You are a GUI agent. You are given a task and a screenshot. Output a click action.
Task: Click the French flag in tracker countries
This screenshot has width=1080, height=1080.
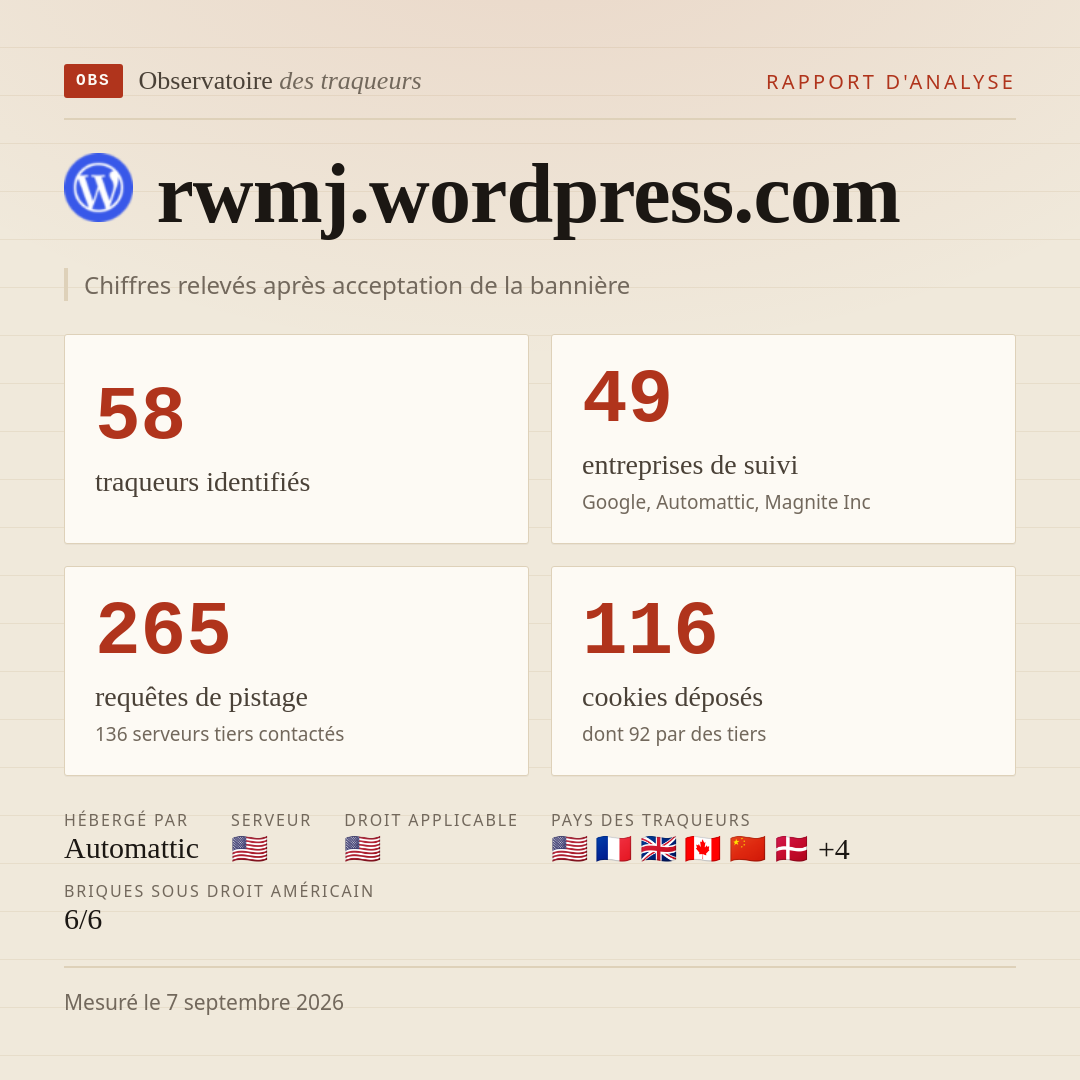[614, 849]
